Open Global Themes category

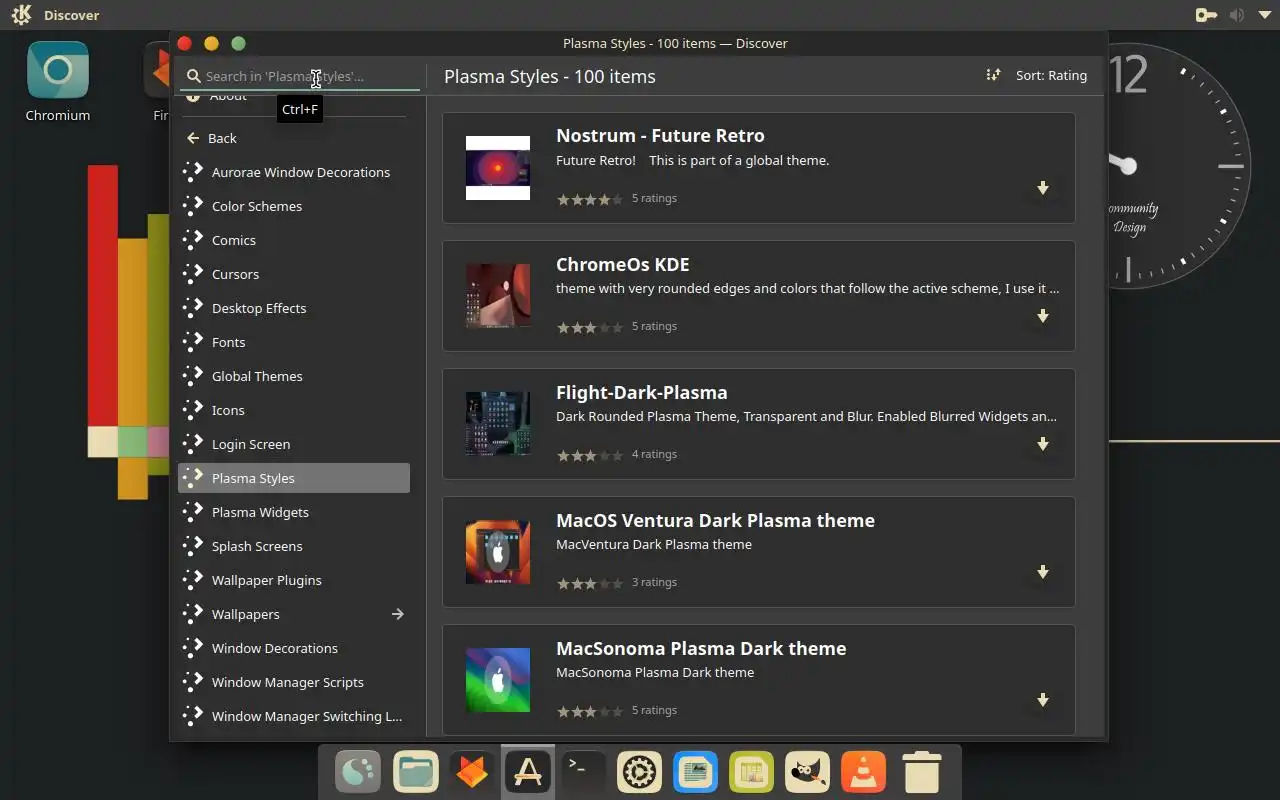point(294,376)
